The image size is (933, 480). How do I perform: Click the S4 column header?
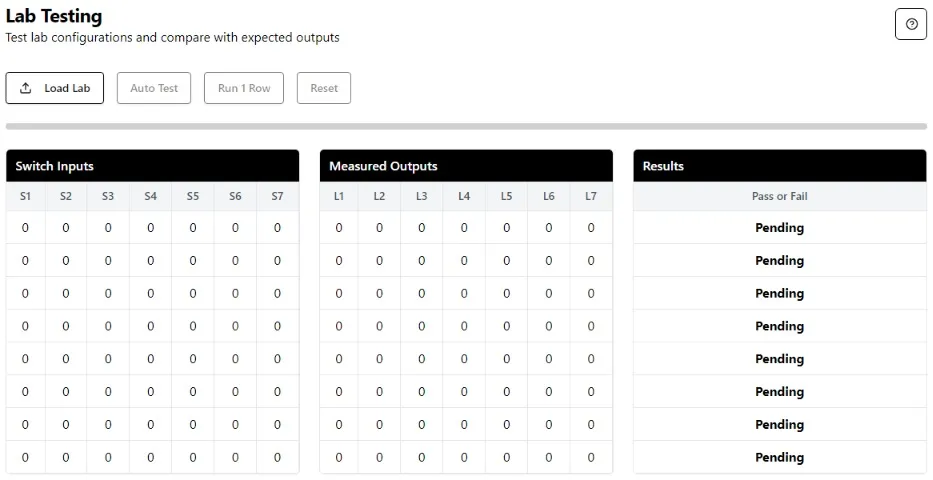pos(150,197)
